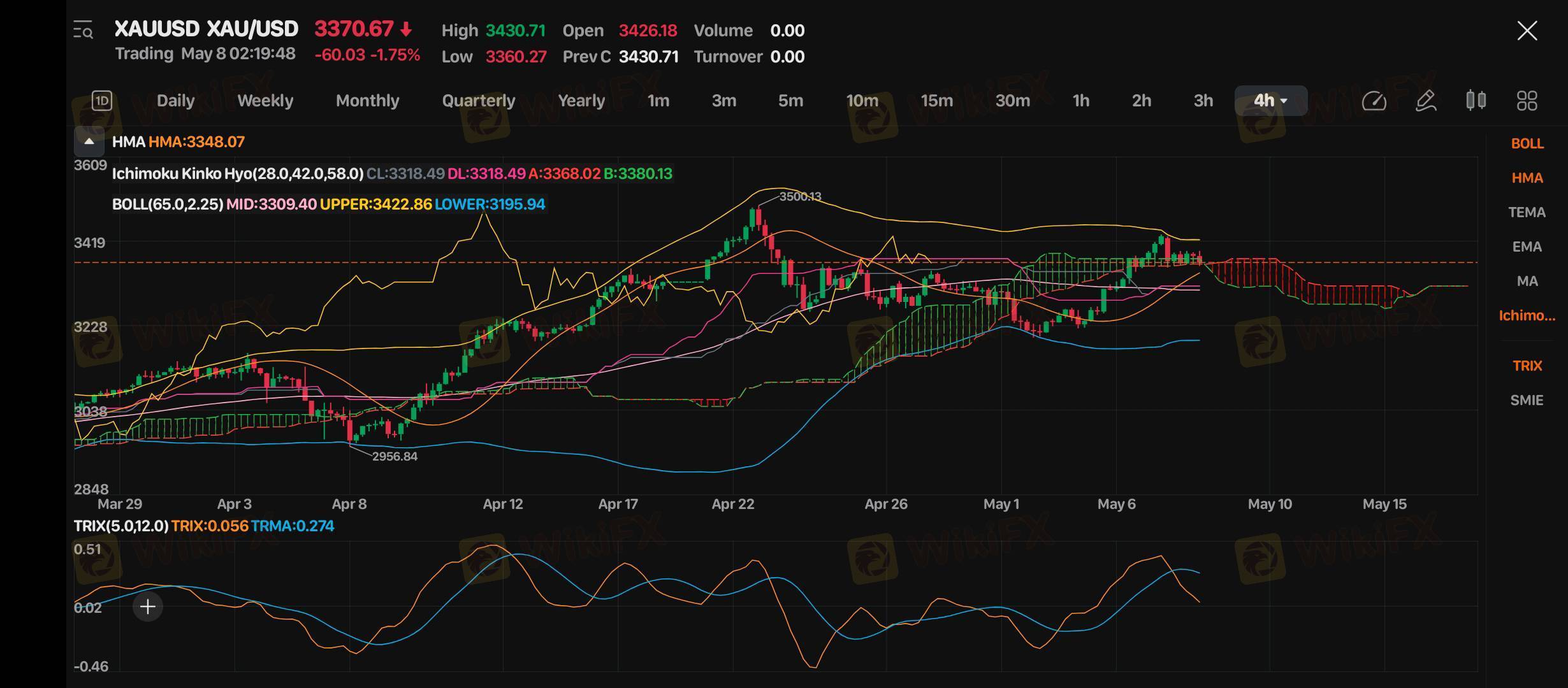Turn on the SMIE sub-indicator
The width and height of the screenshot is (1568, 688).
(1527, 400)
